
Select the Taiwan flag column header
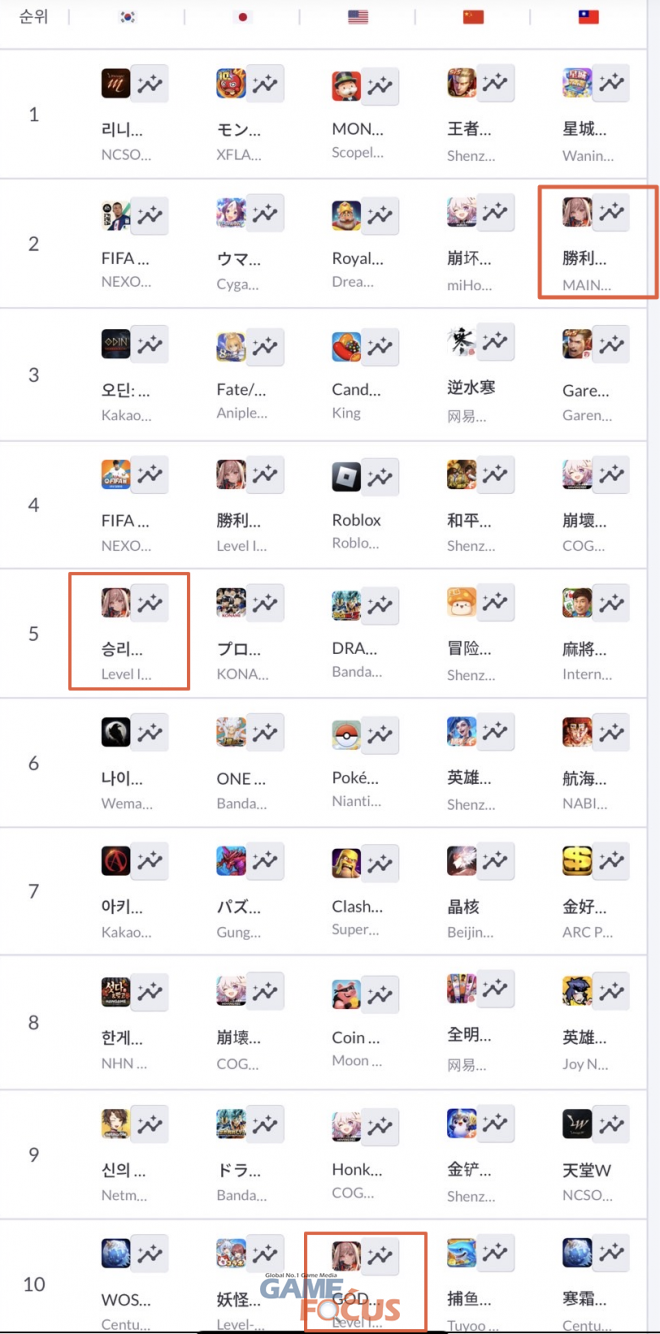coord(588,17)
